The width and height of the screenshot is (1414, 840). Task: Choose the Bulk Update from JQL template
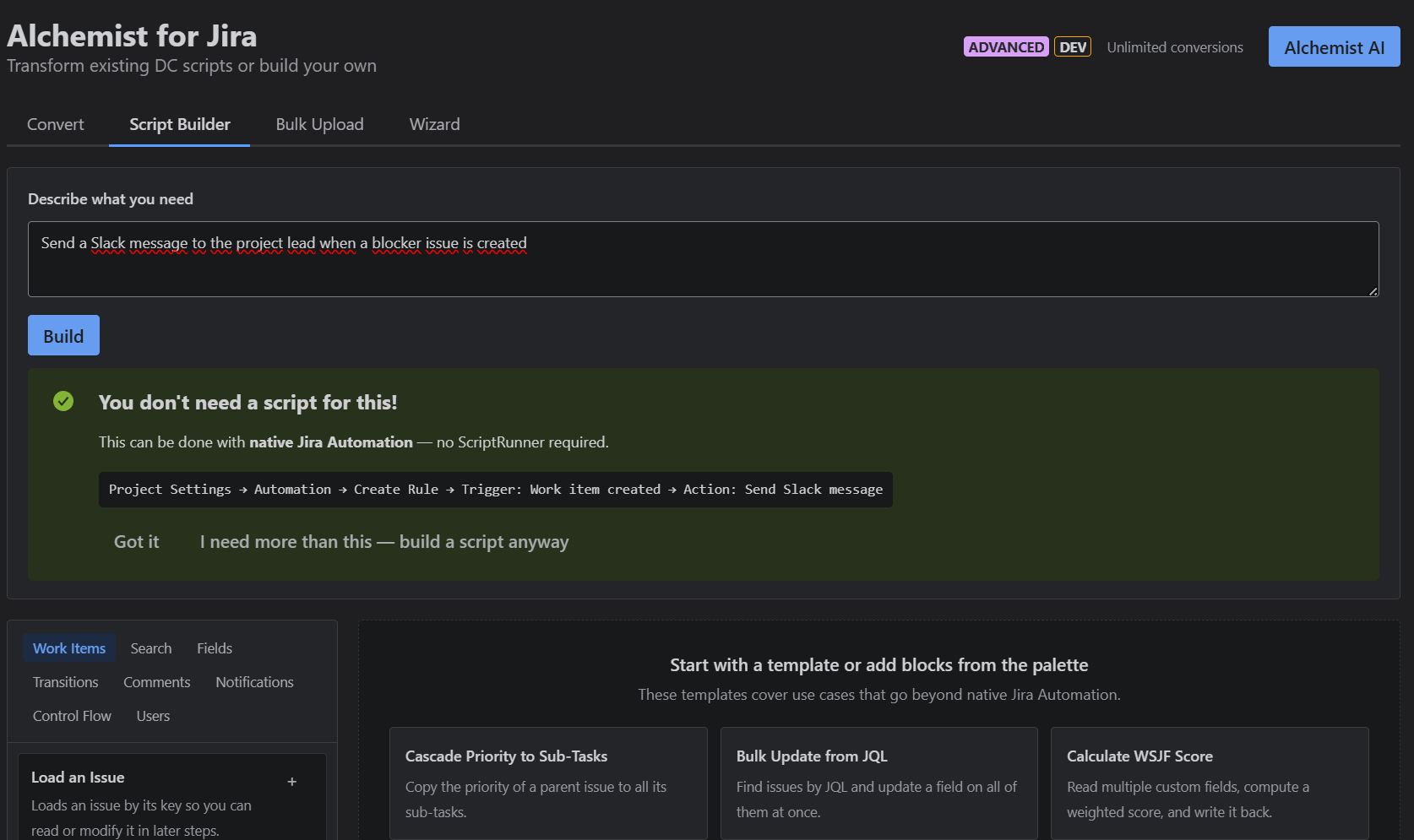coord(878,783)
